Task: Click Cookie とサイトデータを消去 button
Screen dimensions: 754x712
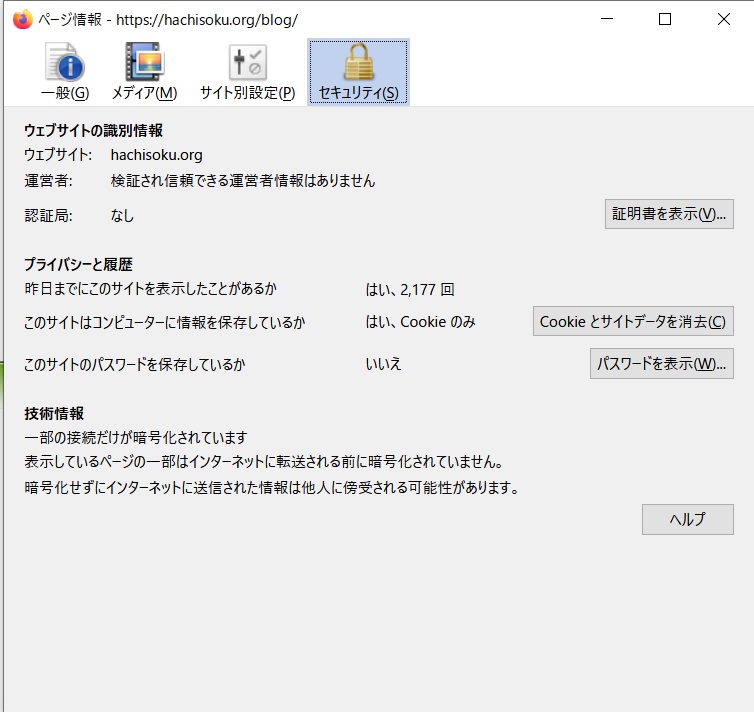Action: 633,322
